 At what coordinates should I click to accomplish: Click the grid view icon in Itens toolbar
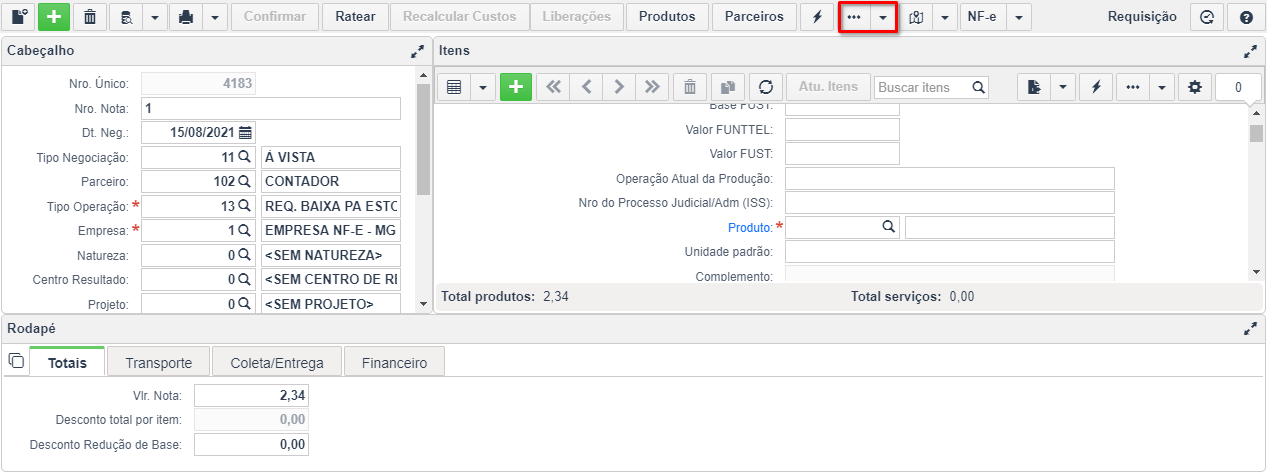click(x=453, y=87)
